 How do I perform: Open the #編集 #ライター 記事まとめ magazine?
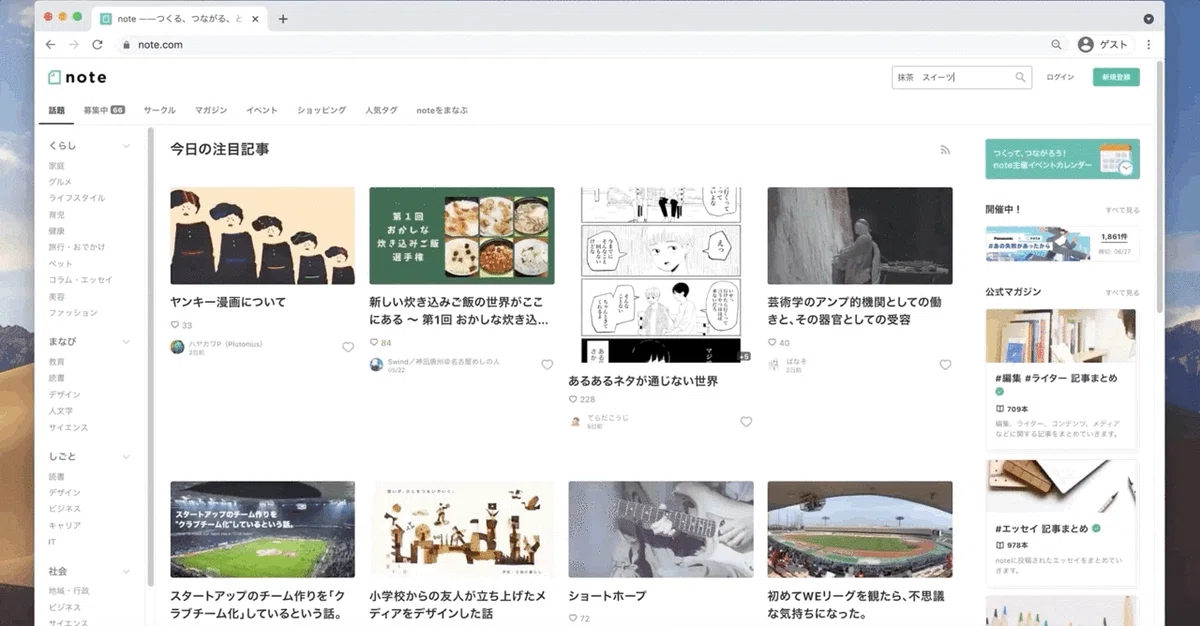point(1062,379)
